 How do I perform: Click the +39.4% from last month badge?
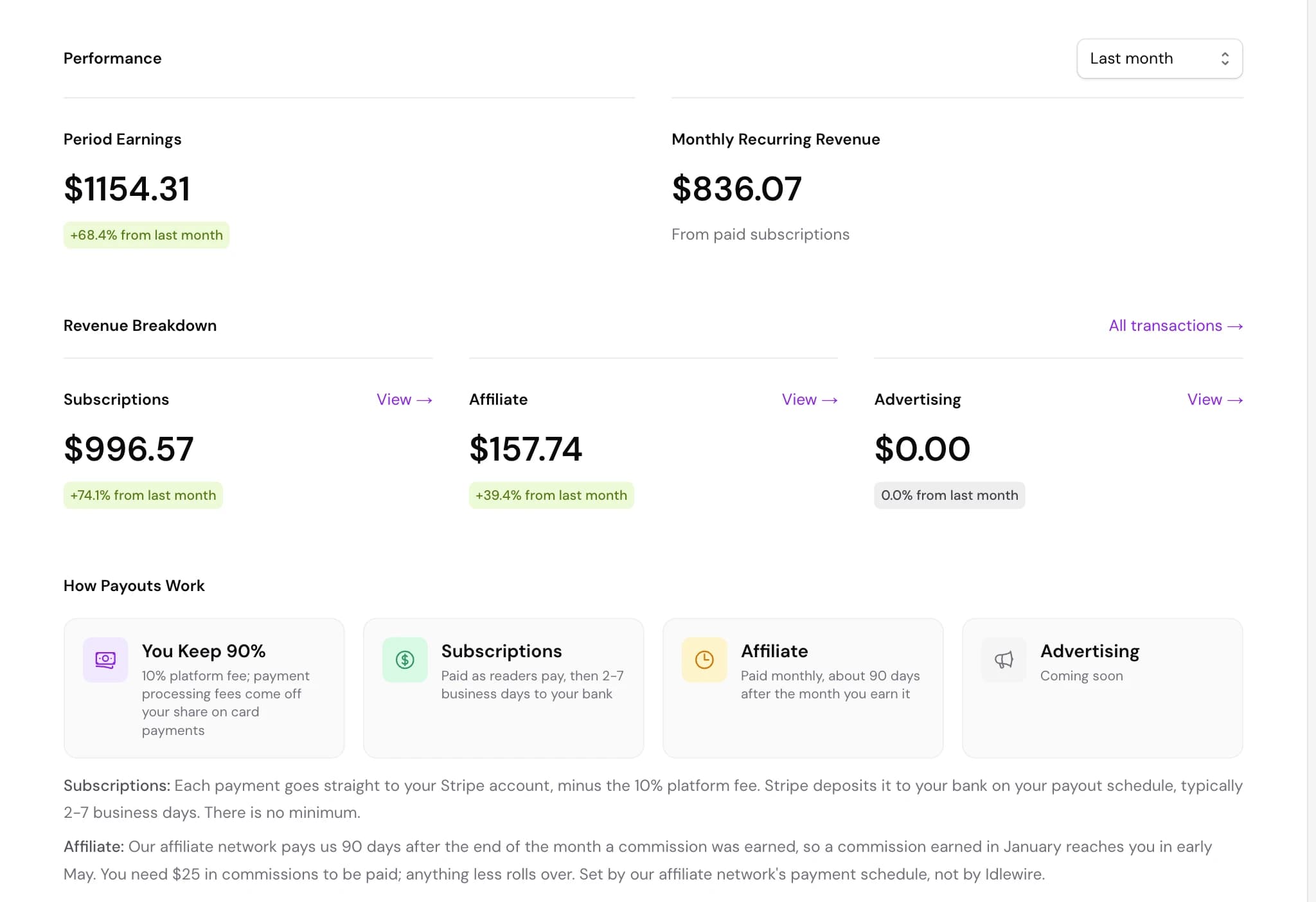click(x=551, y=495)
